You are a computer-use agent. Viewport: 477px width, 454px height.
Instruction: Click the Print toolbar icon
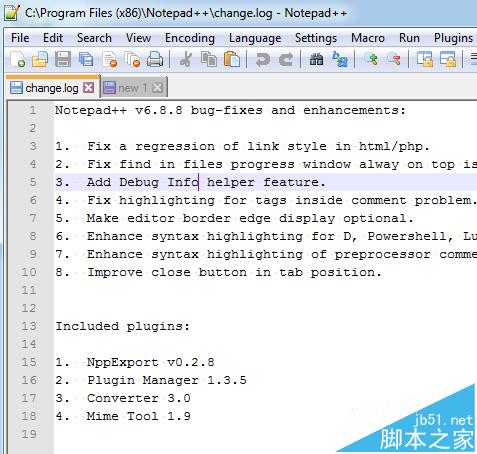155,60
